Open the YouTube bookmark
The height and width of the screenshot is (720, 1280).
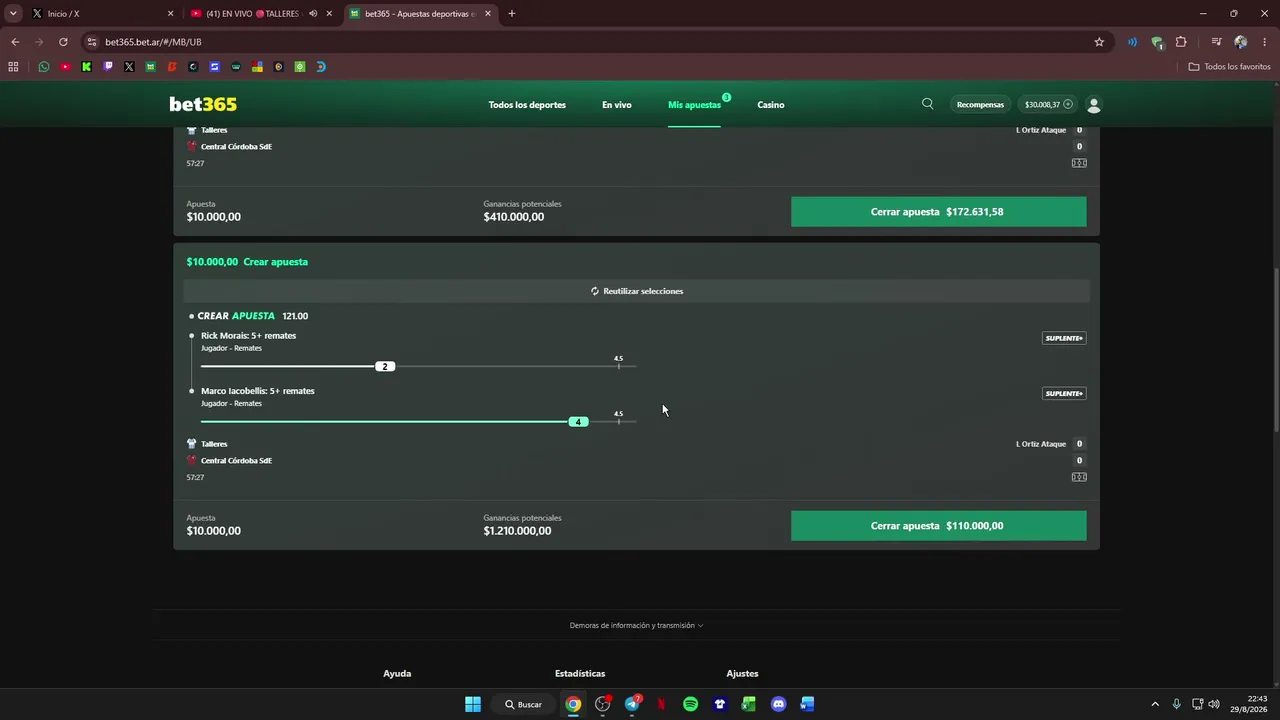click(x=65, y=67)
